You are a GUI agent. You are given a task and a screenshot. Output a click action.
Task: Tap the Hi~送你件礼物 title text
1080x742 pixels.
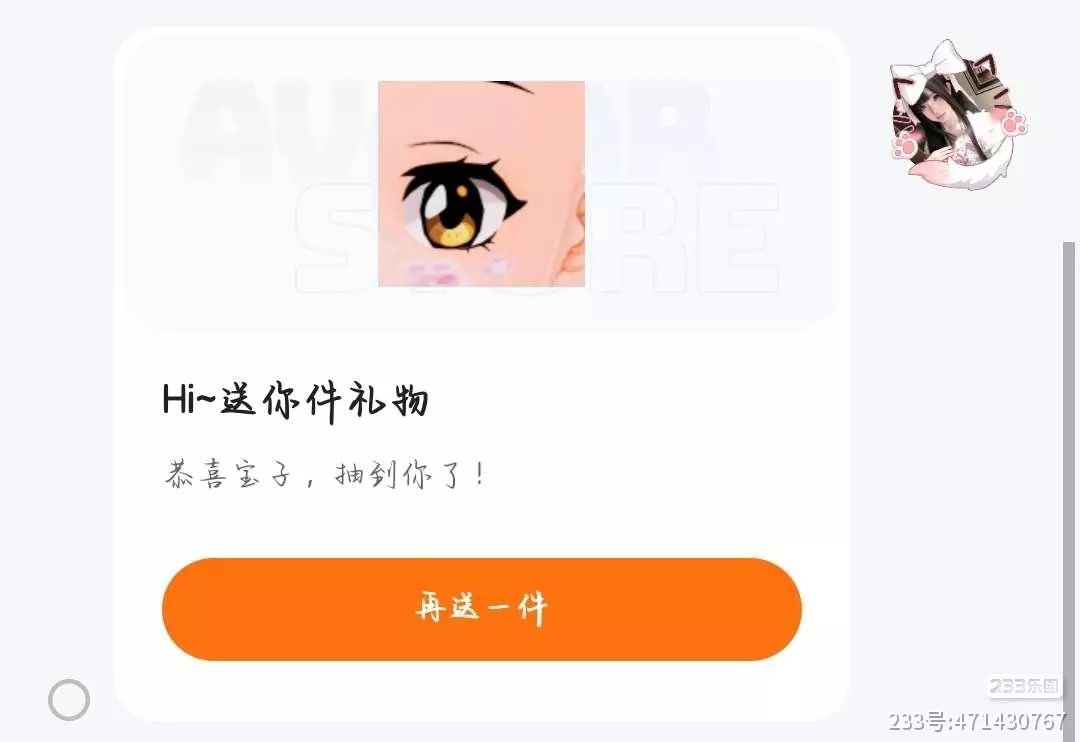click(x=295, y=400)
